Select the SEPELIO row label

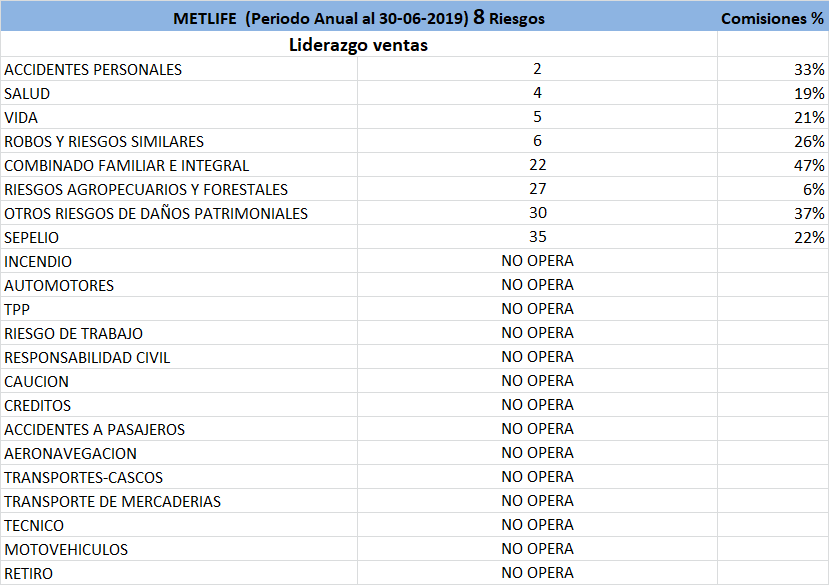pos(32,237)
